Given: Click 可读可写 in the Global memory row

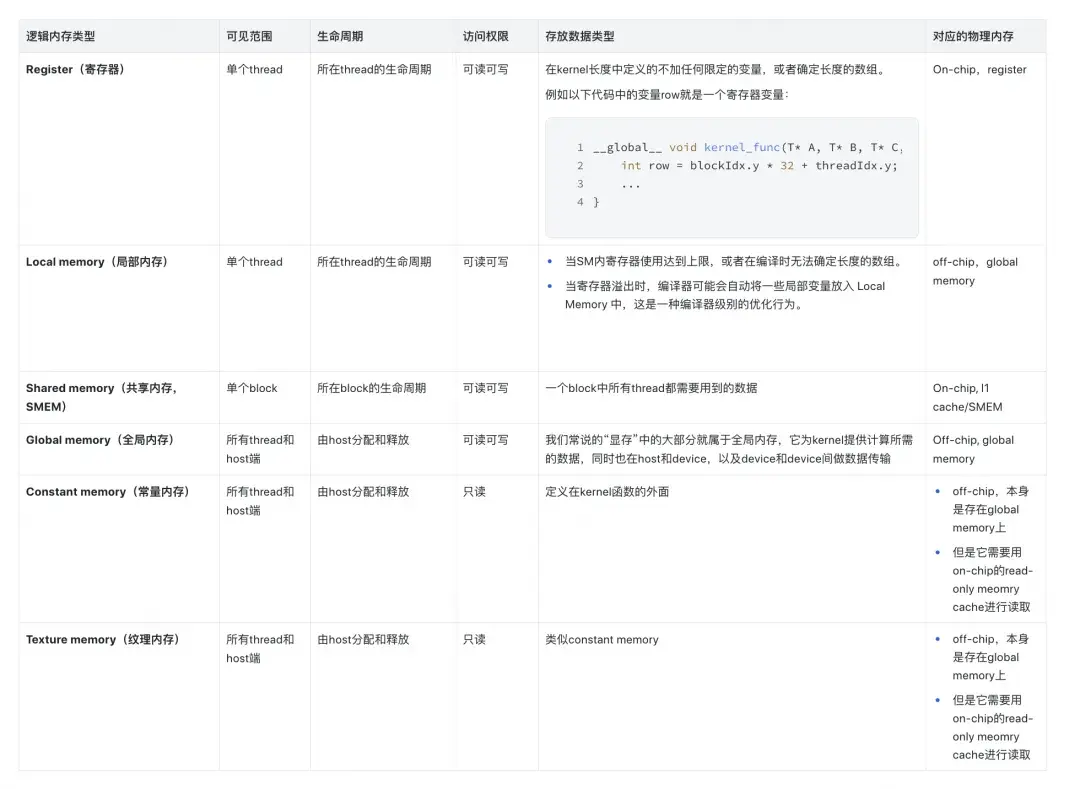Looking at the screenshot, I should tap(486, 440).
